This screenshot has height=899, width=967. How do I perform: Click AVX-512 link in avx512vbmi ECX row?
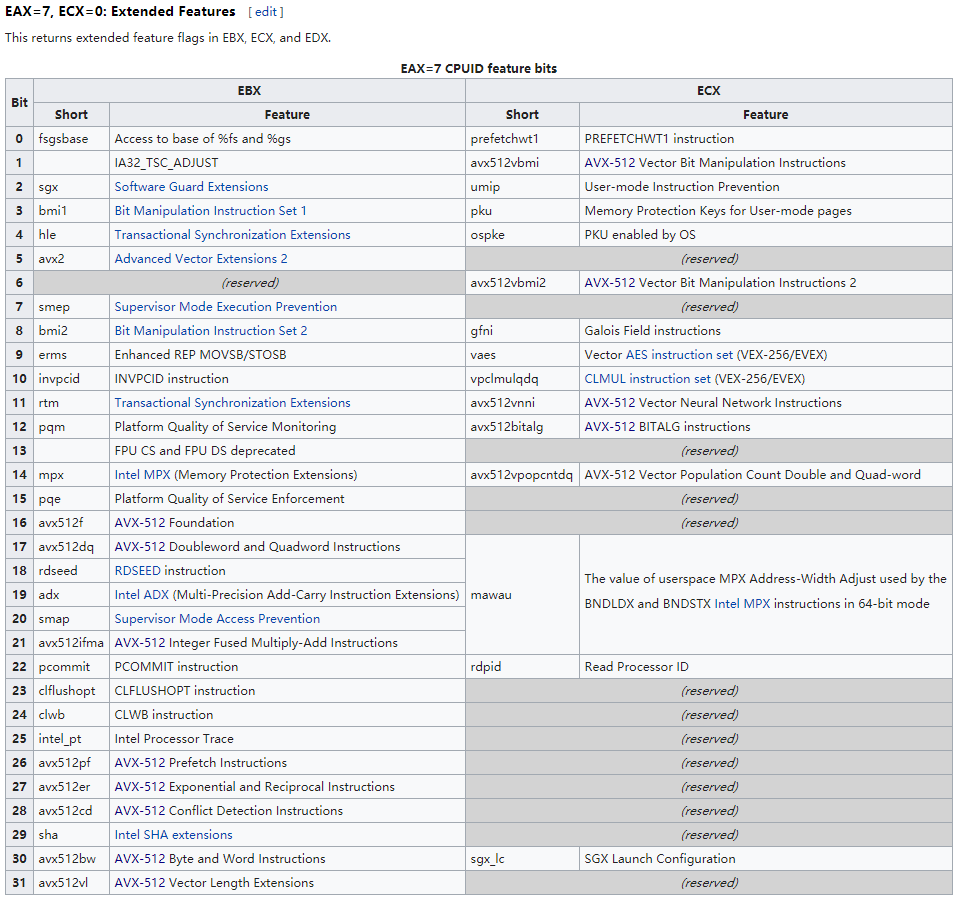610,163
